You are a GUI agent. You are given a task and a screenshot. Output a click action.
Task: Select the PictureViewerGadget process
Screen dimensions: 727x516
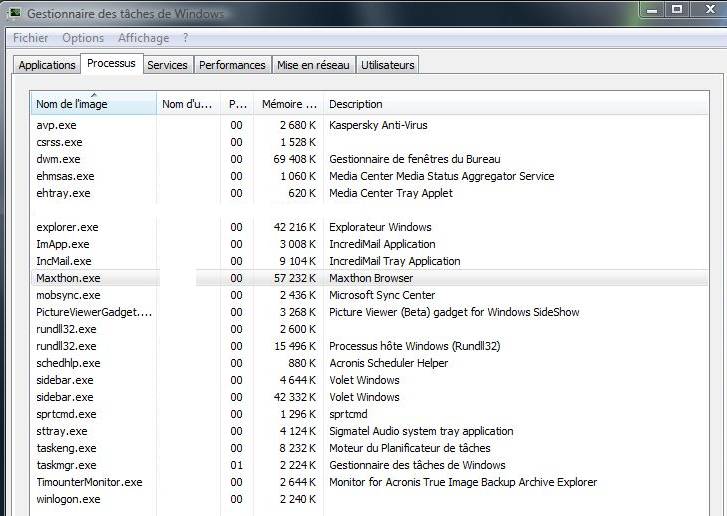tap(370, 312)
